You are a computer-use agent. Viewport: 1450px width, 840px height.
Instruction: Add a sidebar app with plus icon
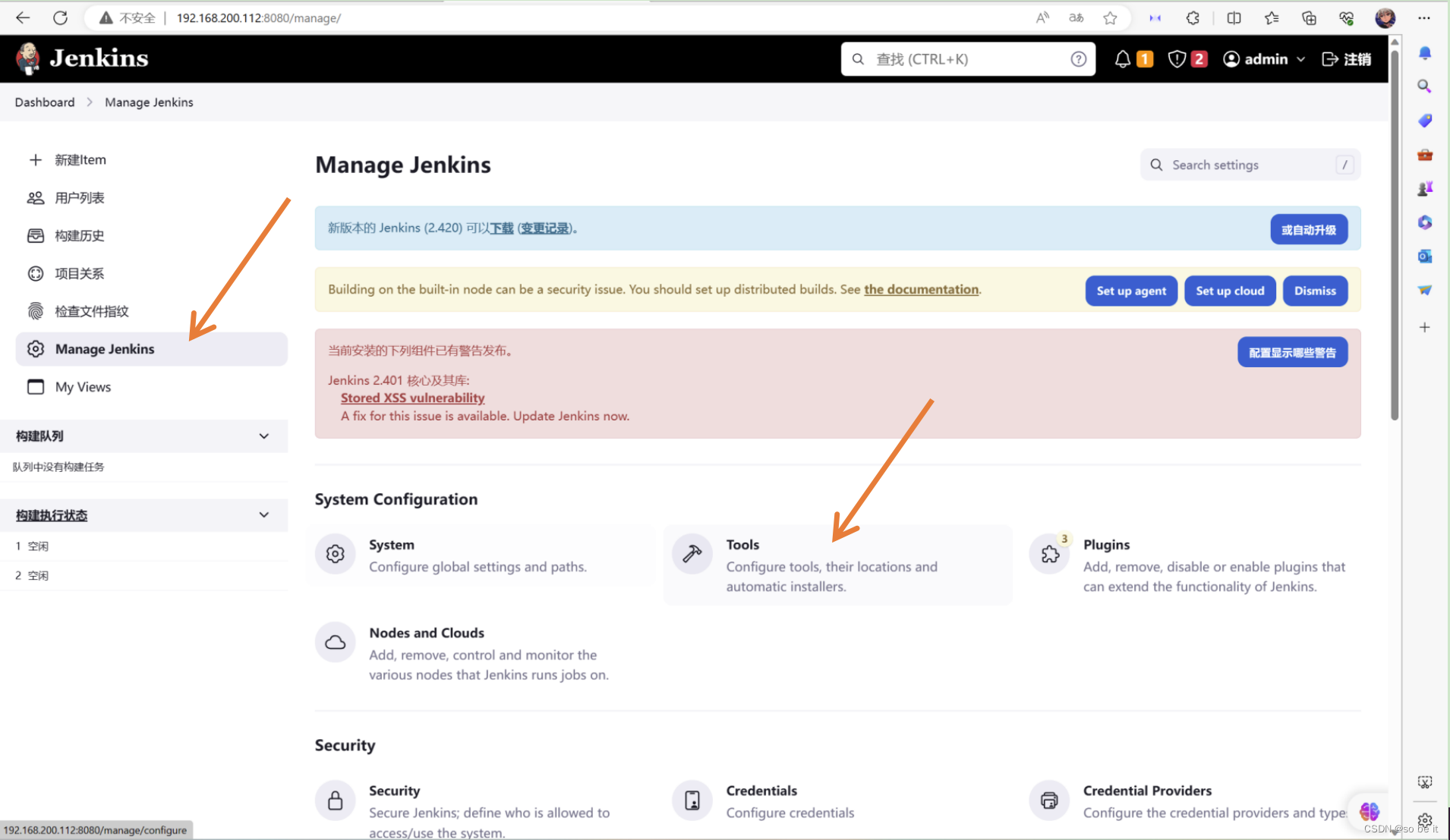point(1424,327)
